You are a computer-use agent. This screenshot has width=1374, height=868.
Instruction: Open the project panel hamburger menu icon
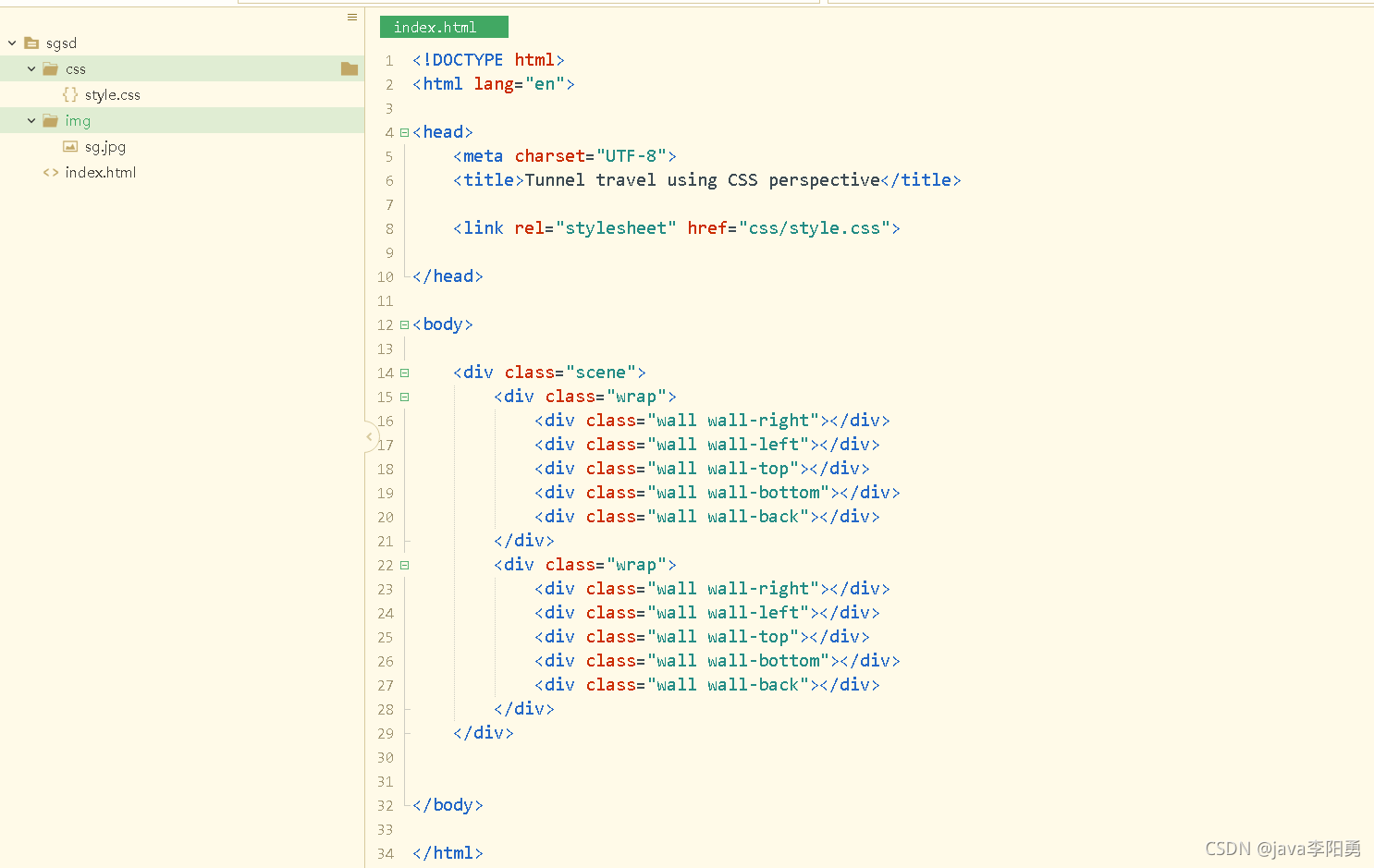352,18
